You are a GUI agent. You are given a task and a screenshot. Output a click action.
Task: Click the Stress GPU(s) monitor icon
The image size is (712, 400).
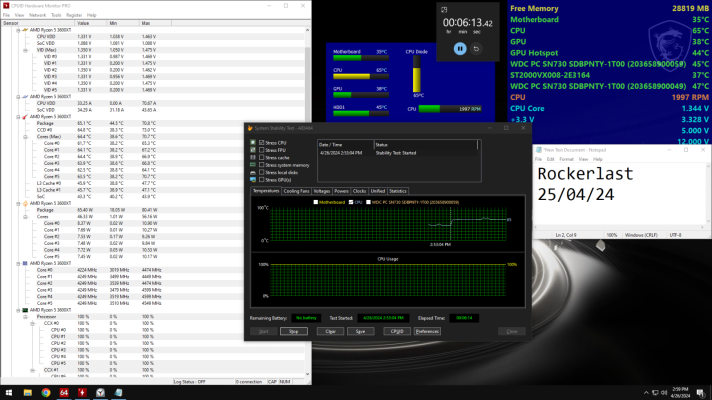tap(253, 180)
